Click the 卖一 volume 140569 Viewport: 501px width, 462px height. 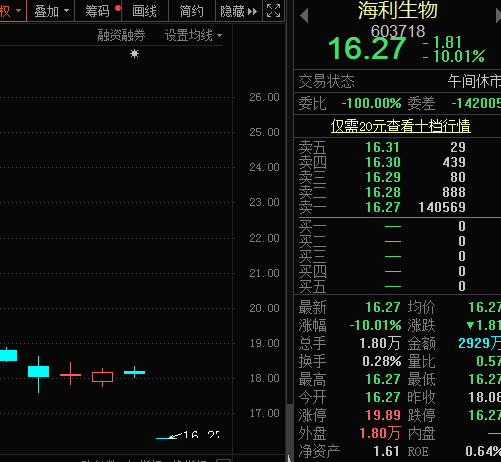(x=442, y=207)
